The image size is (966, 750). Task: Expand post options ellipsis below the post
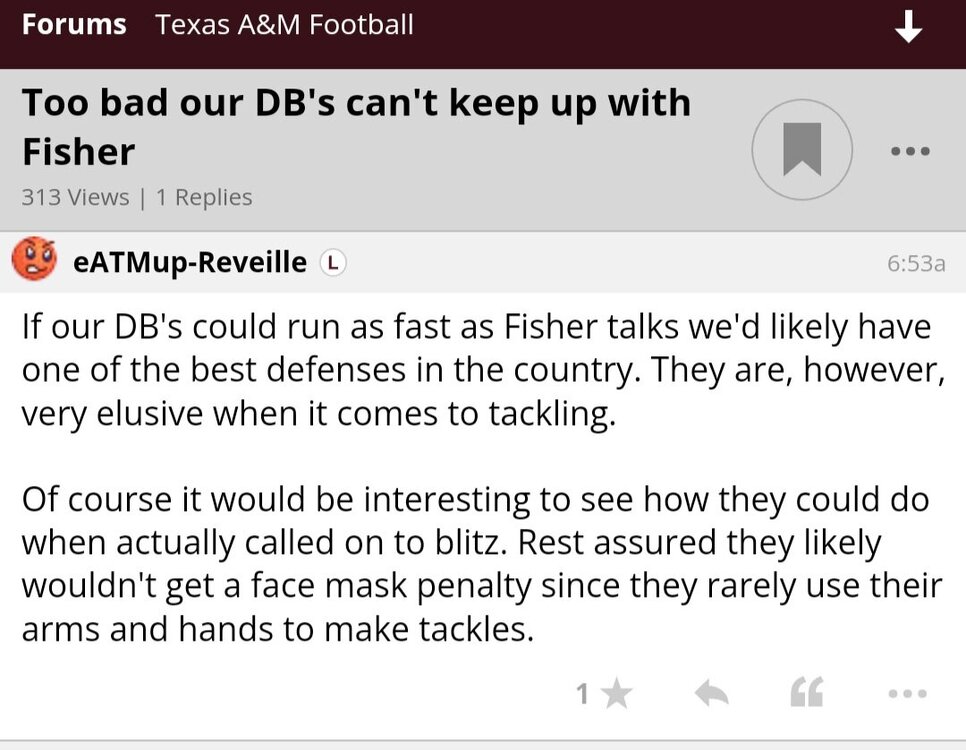coord(907,693)
